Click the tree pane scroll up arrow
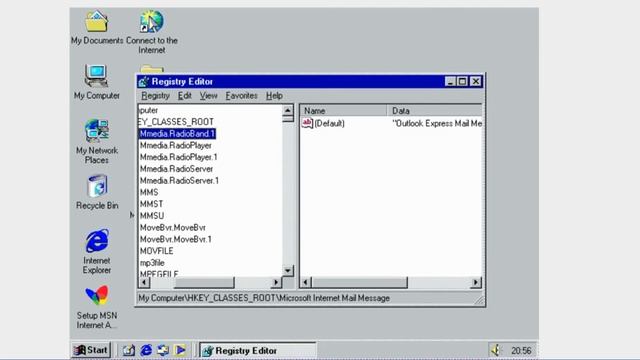The height and width of the screenshot is (360, 640). coord(288,110)
